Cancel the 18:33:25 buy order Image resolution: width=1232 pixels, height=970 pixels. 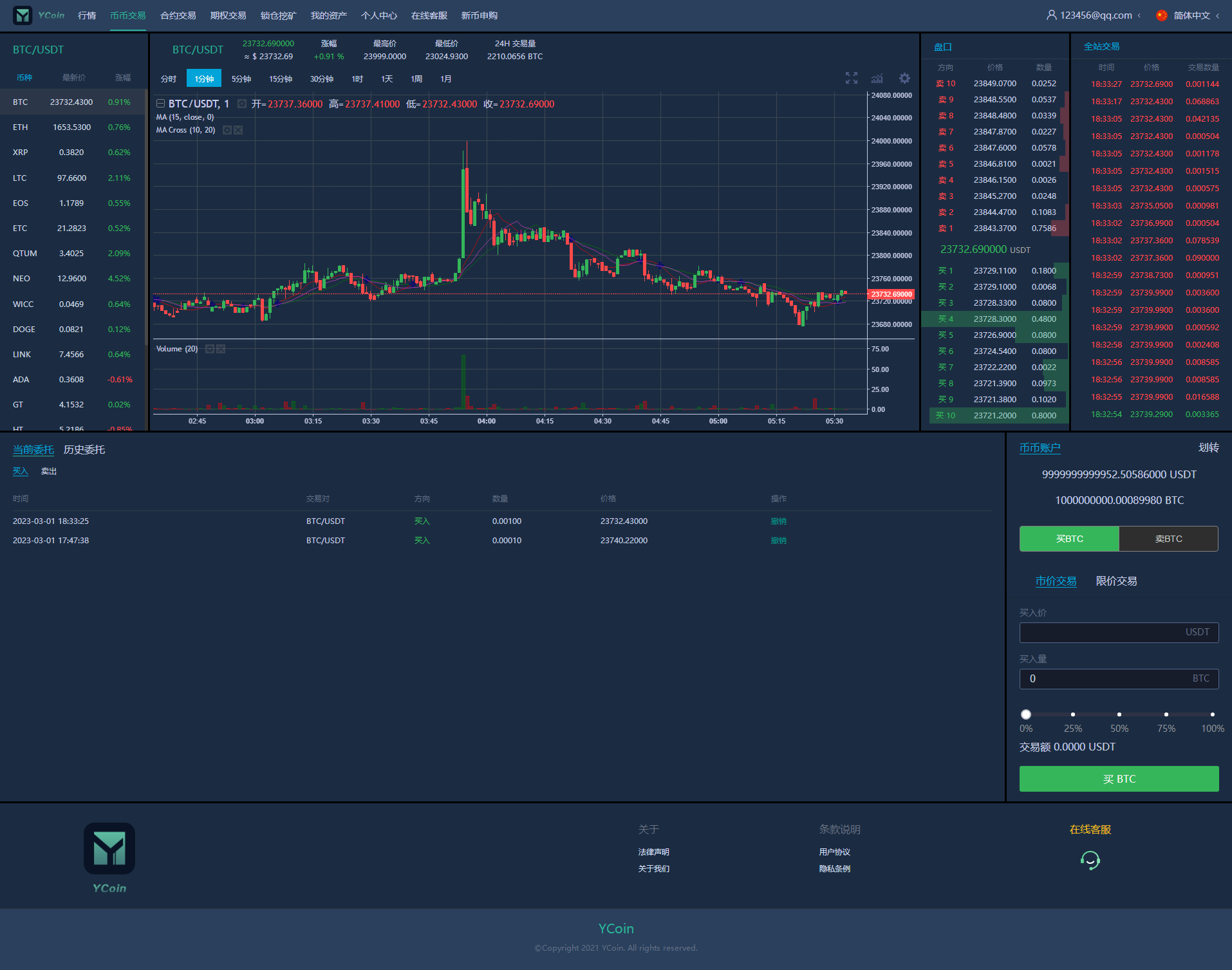(778, 521)
